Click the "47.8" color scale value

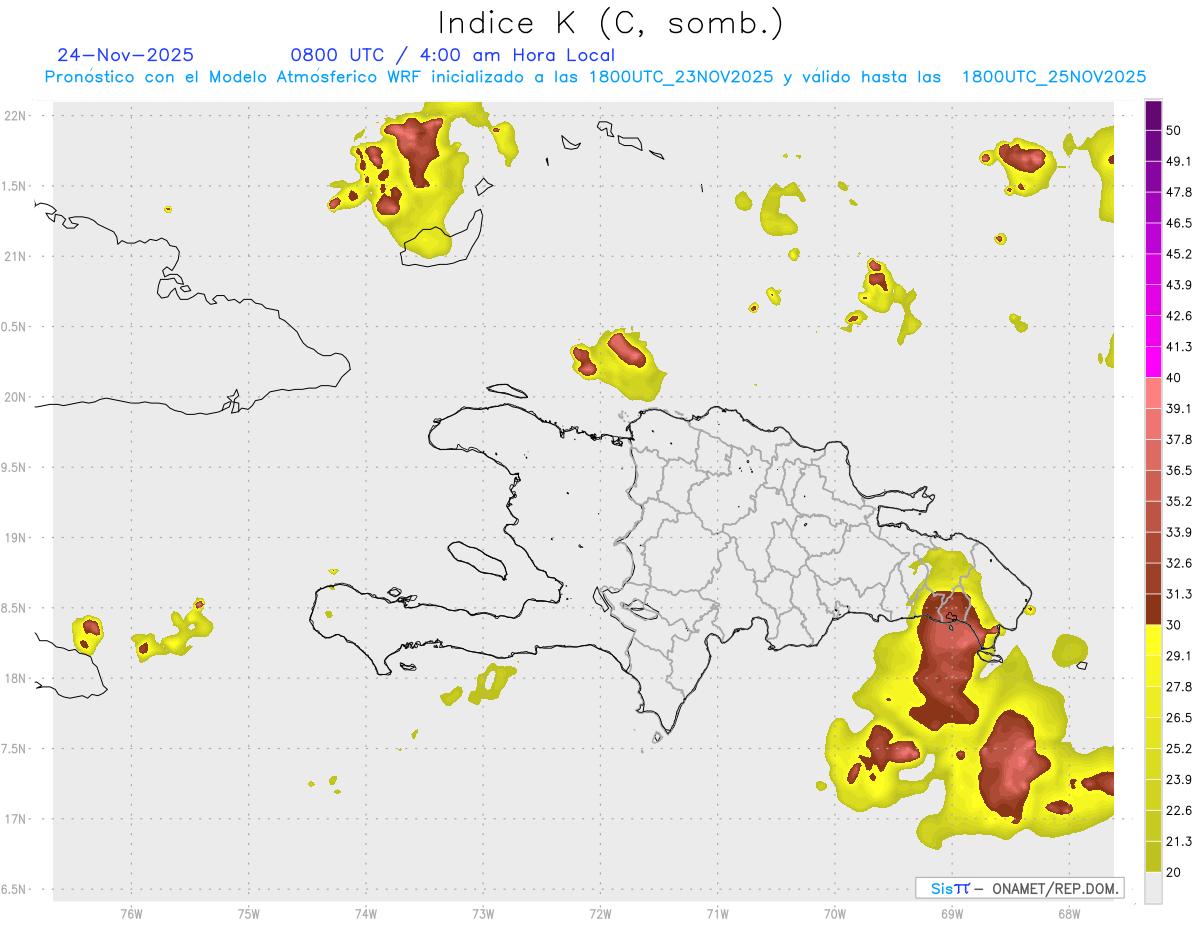click(1179, 192)
